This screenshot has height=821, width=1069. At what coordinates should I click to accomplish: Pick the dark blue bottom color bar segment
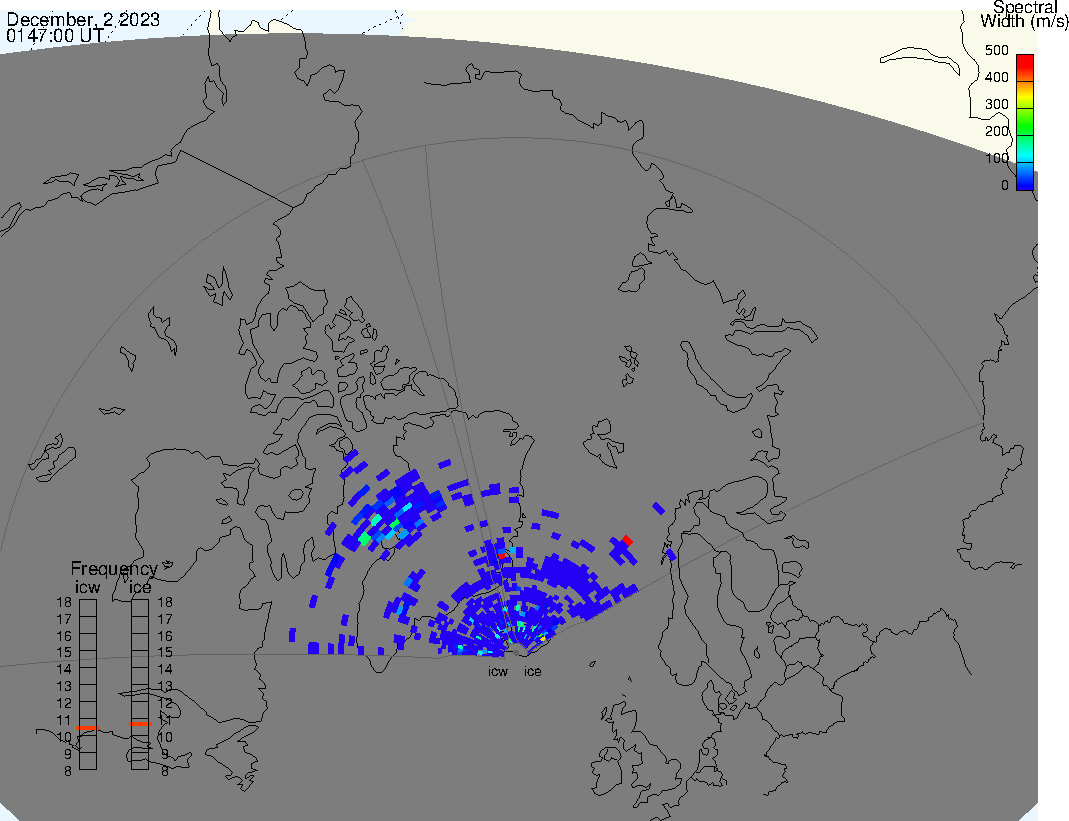coord(1024,180)
